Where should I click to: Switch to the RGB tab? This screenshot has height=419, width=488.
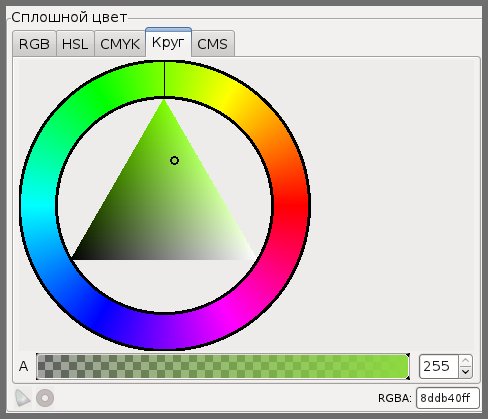(34, 44)
